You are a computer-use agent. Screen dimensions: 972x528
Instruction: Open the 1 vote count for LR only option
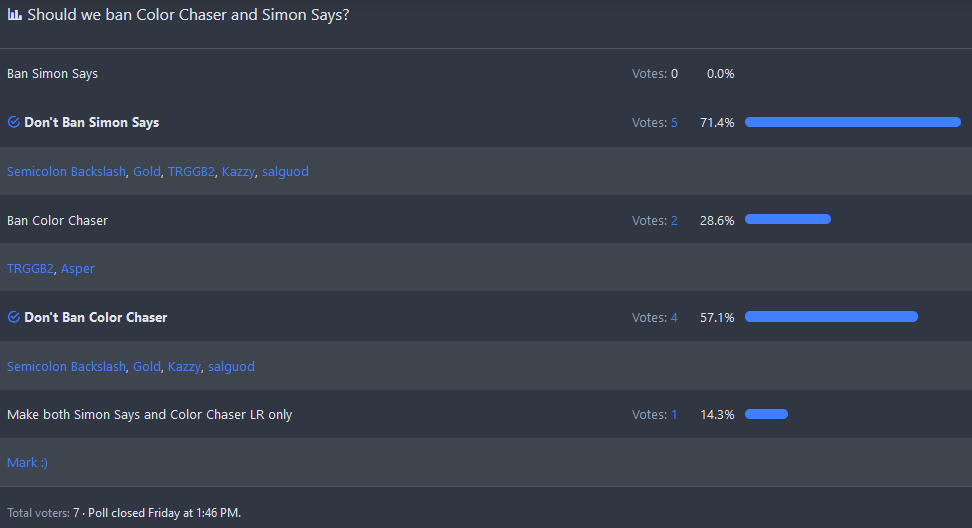673,415
